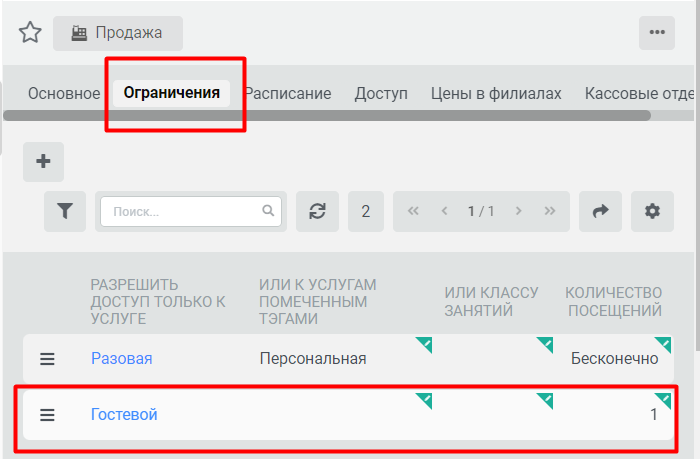Viewport: 700px width, 459px height.
Task: Go to the next page of results
Action: click(x=518, y=211)
